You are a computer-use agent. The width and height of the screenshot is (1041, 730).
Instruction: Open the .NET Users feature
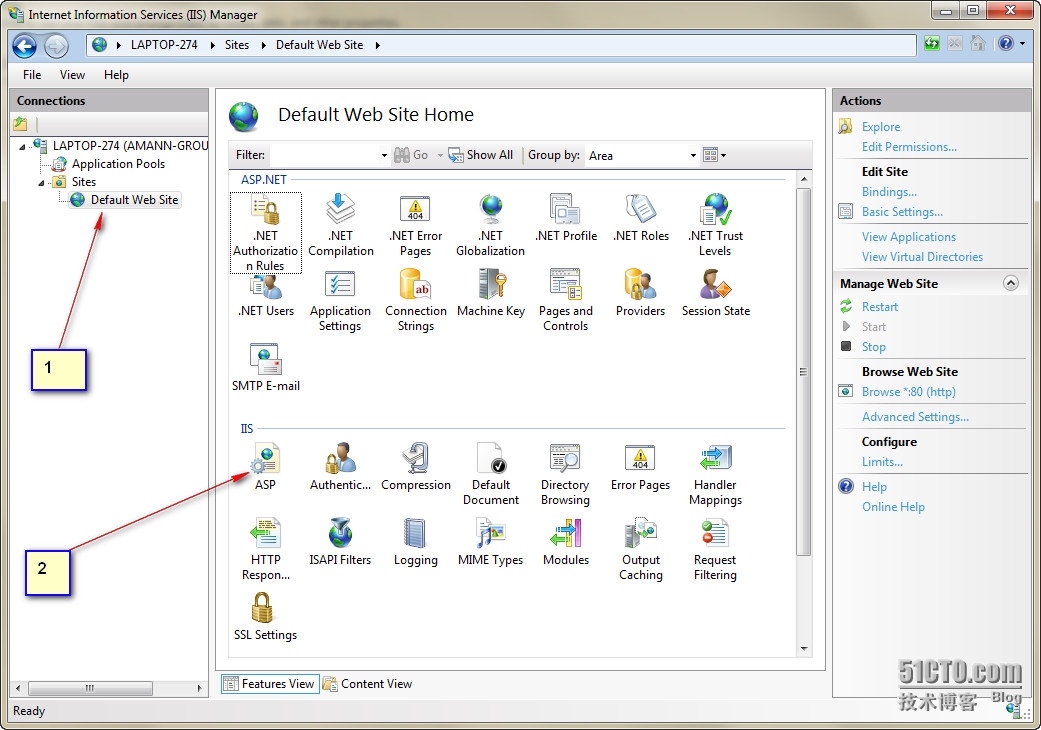coord(266,295)
